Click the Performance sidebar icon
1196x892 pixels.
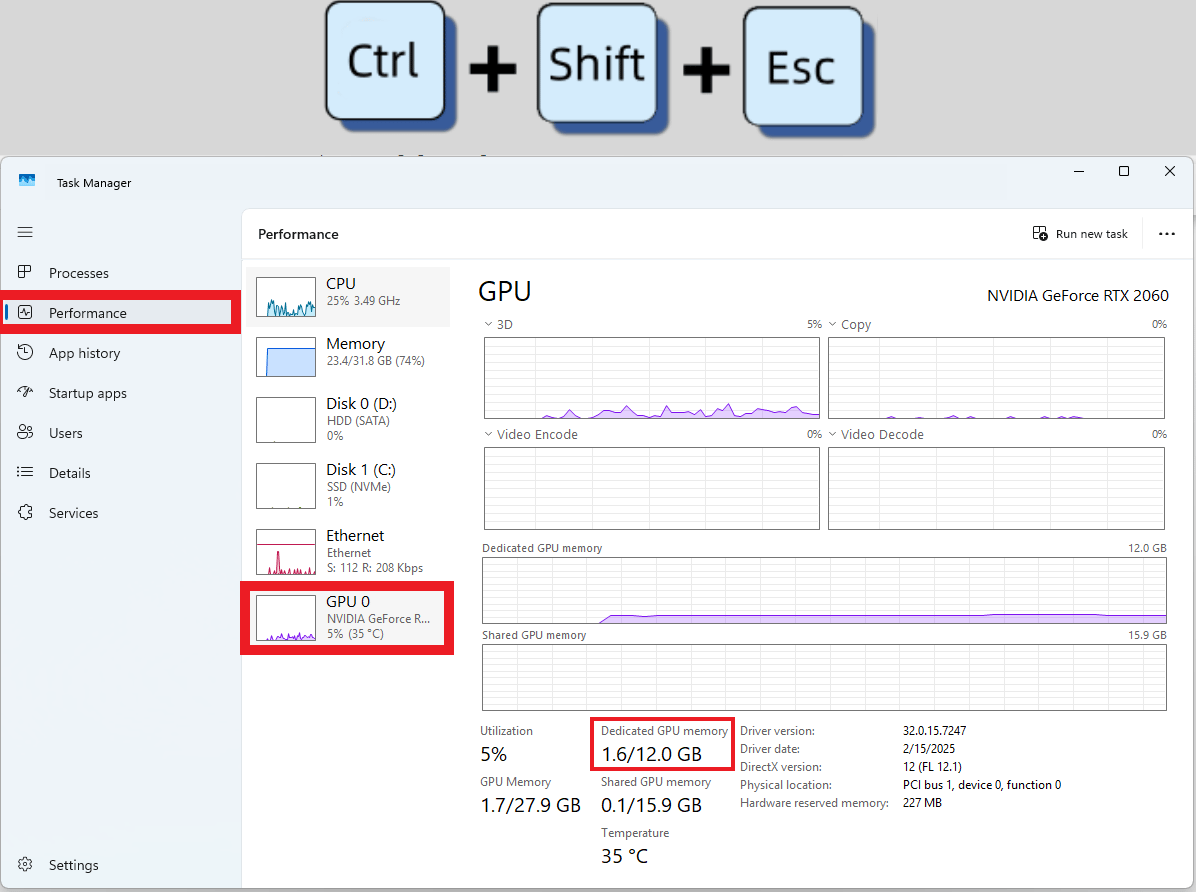[25, 312]
